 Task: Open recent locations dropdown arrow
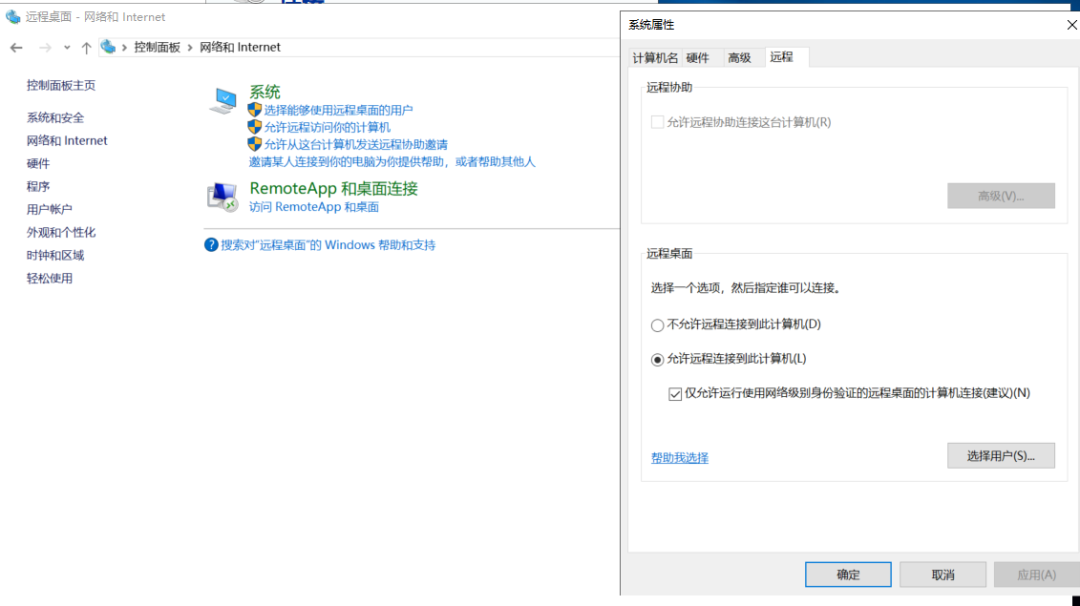(x=67, y=48)
